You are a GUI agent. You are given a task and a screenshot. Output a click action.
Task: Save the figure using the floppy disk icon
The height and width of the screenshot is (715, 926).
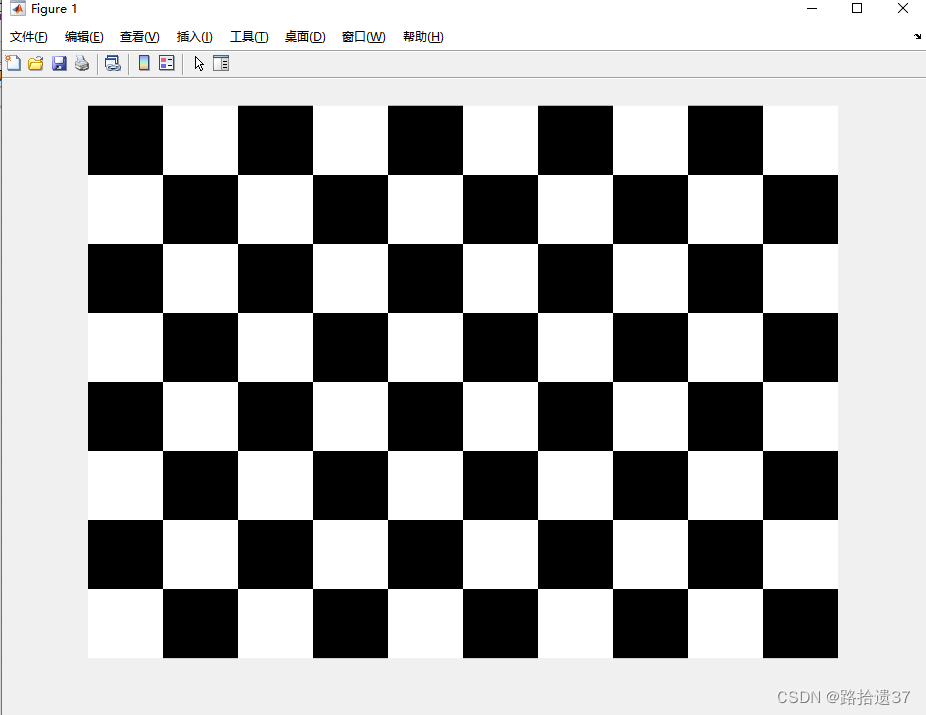(x=59, y=63)
